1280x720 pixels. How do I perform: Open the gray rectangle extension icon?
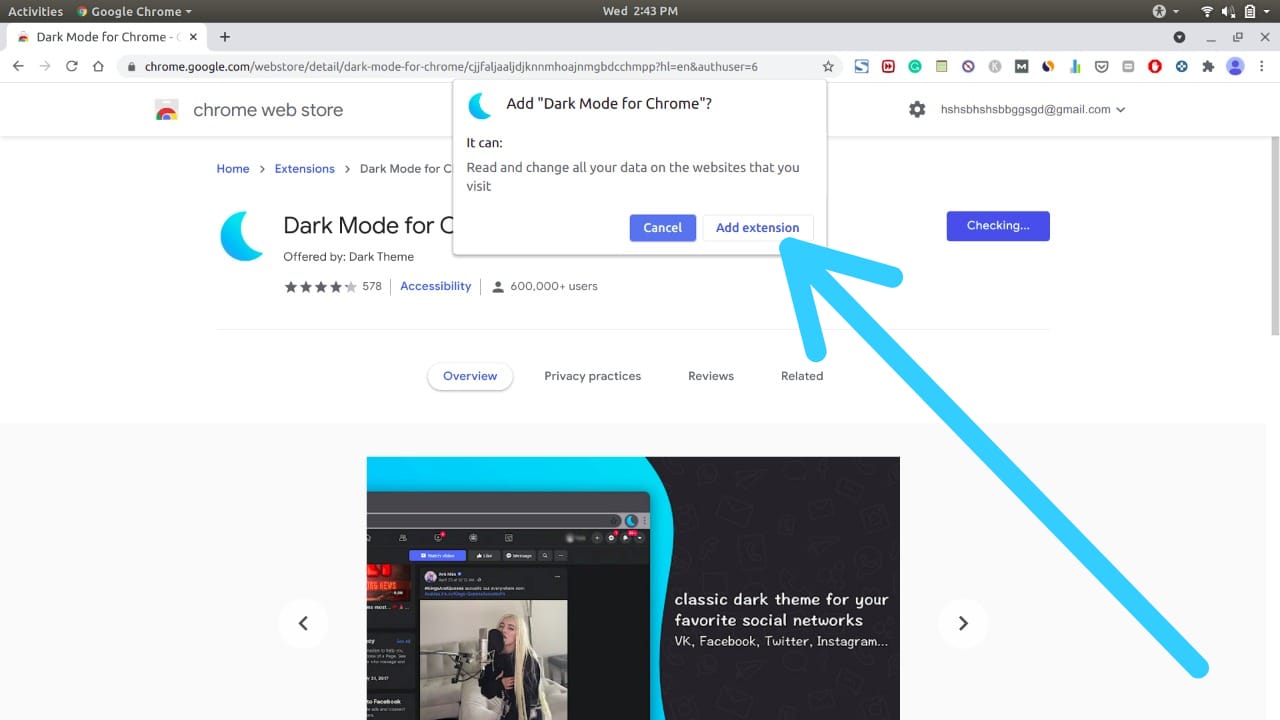(x=1128, y=66)
